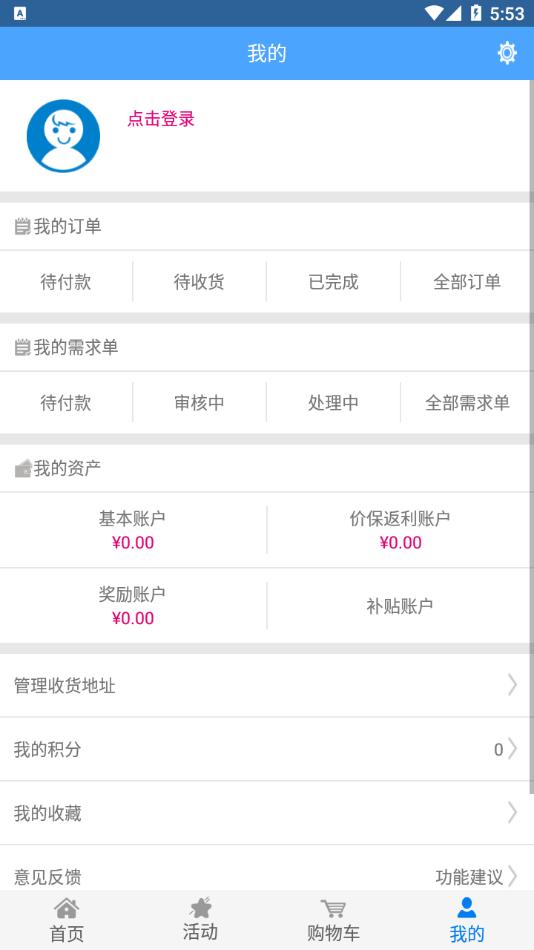This screenshot has width=534, height=950.
Task: Expand 我的积分 chevron arrow
Action: (512, 749)
